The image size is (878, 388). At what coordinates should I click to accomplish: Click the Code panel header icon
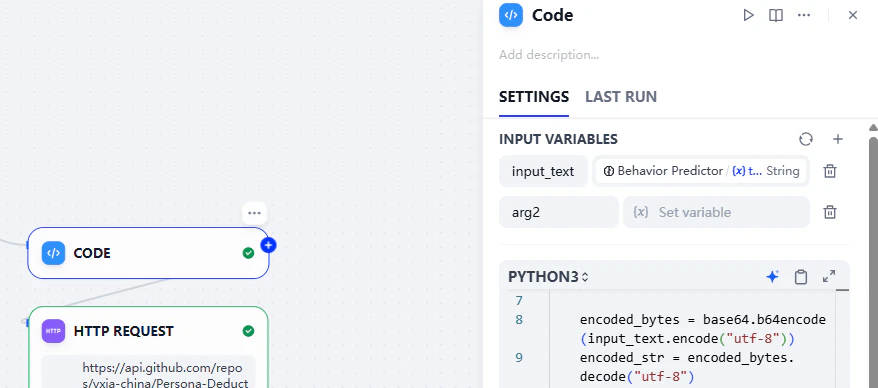coord(511,15)
